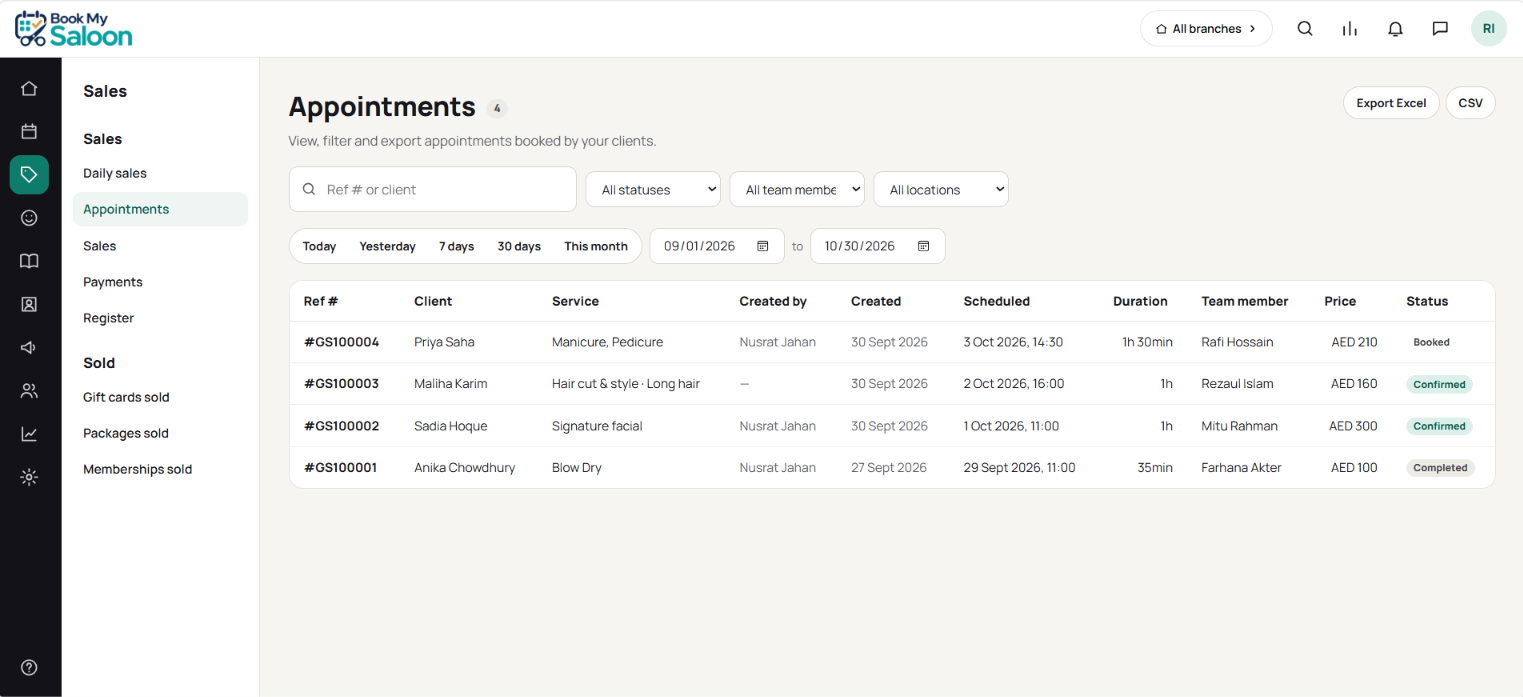1523x697 pixels.
Task: Open the Home icon in the sidebar
Action: tap(29, 88)
